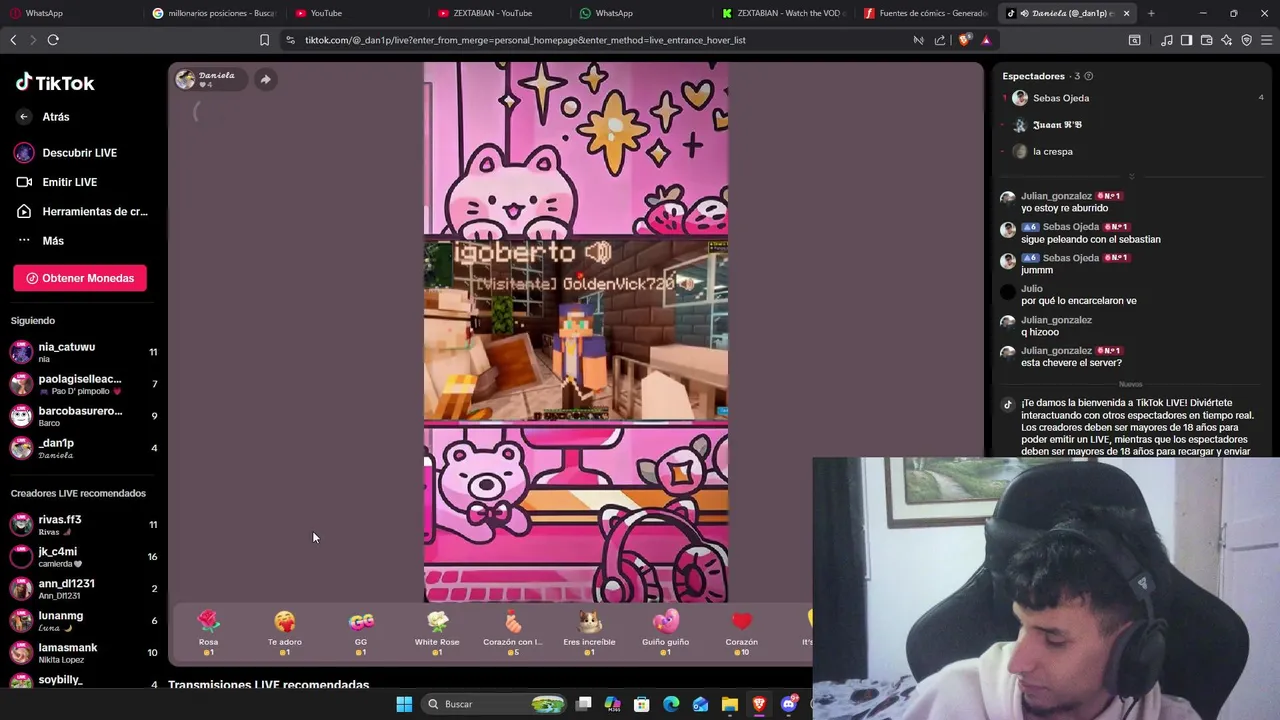Open barcobasurero live channel
This screenshot has width=1280, height=720.
tap(84, 416)
